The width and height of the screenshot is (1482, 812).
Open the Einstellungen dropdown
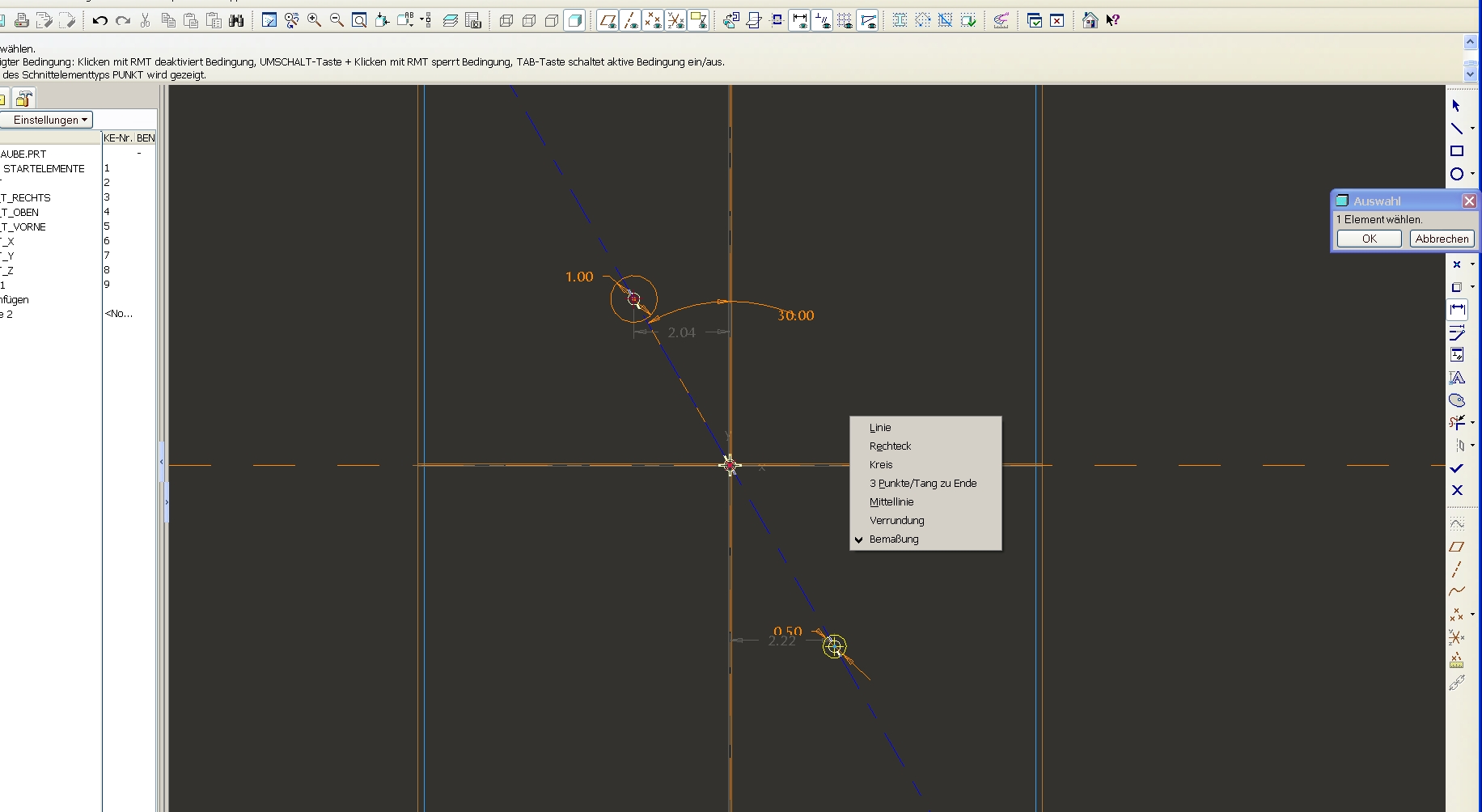(49, 120)
